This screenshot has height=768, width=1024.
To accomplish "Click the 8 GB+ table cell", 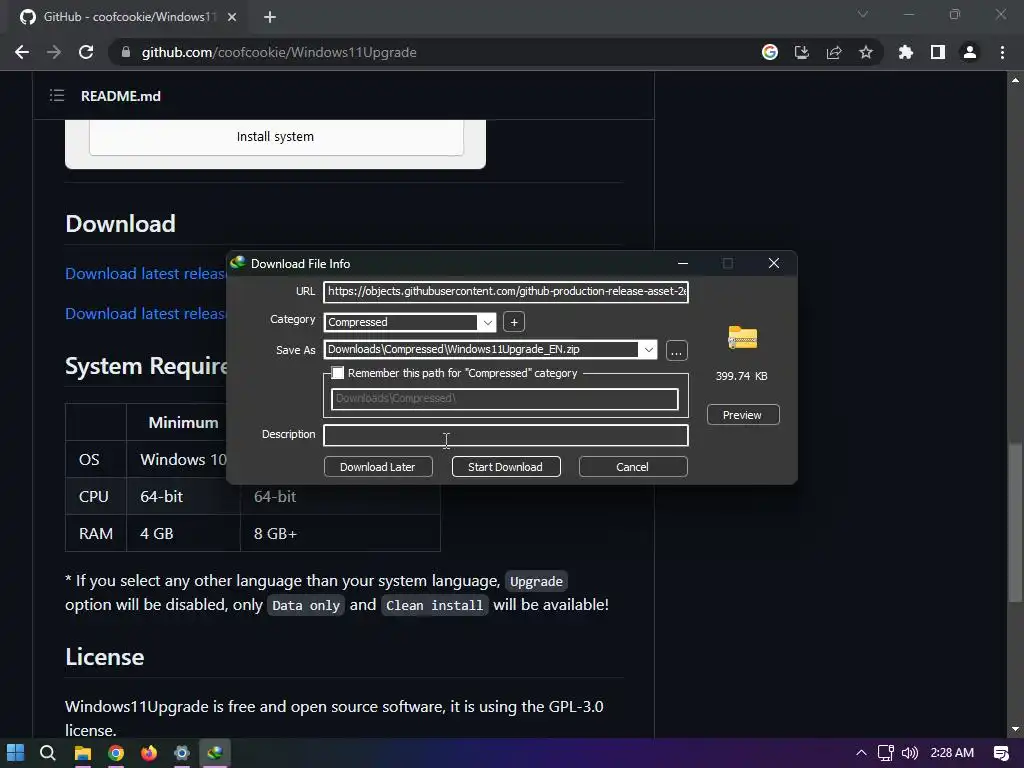I will pyautogui.click(x=340, y=534).
